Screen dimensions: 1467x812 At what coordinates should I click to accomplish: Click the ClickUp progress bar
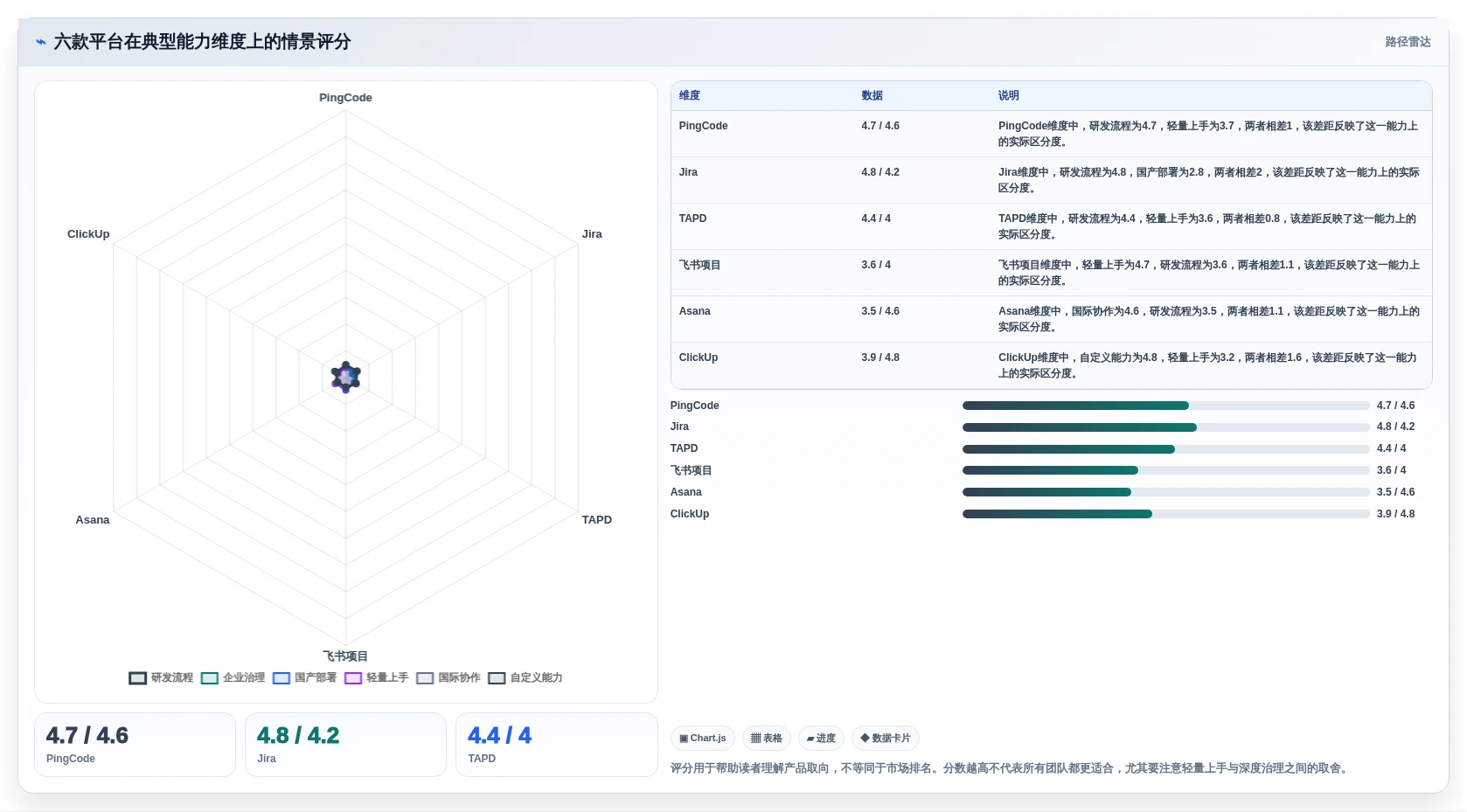click(1165, 514)
